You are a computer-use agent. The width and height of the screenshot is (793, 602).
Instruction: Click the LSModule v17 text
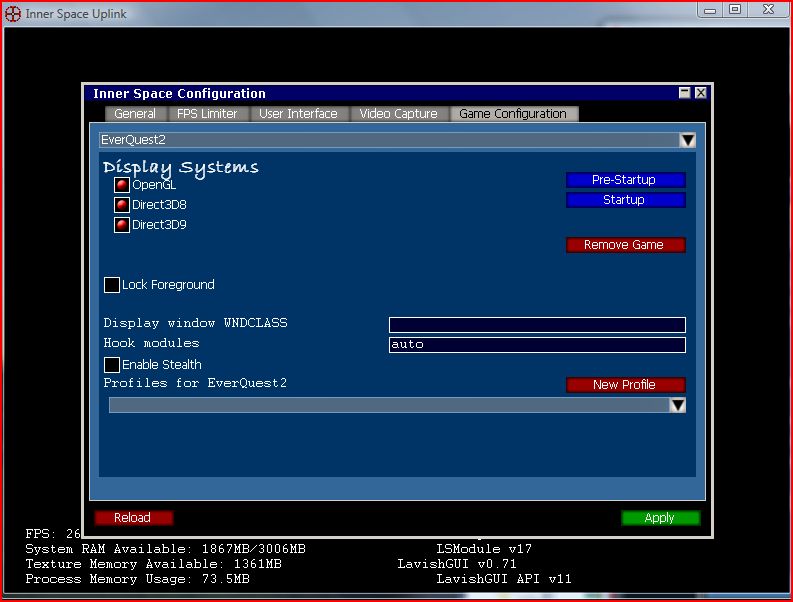(x=484, y=549)
